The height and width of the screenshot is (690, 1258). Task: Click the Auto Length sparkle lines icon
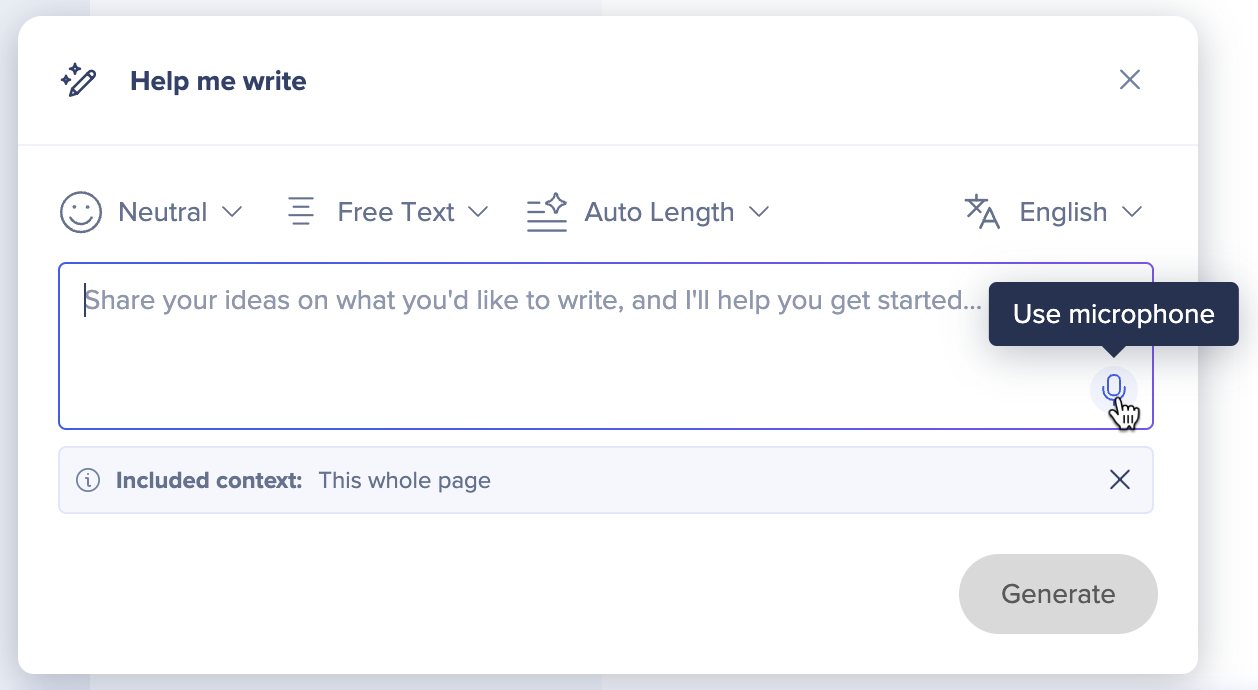pyautogui.click(x=547, y=212)
